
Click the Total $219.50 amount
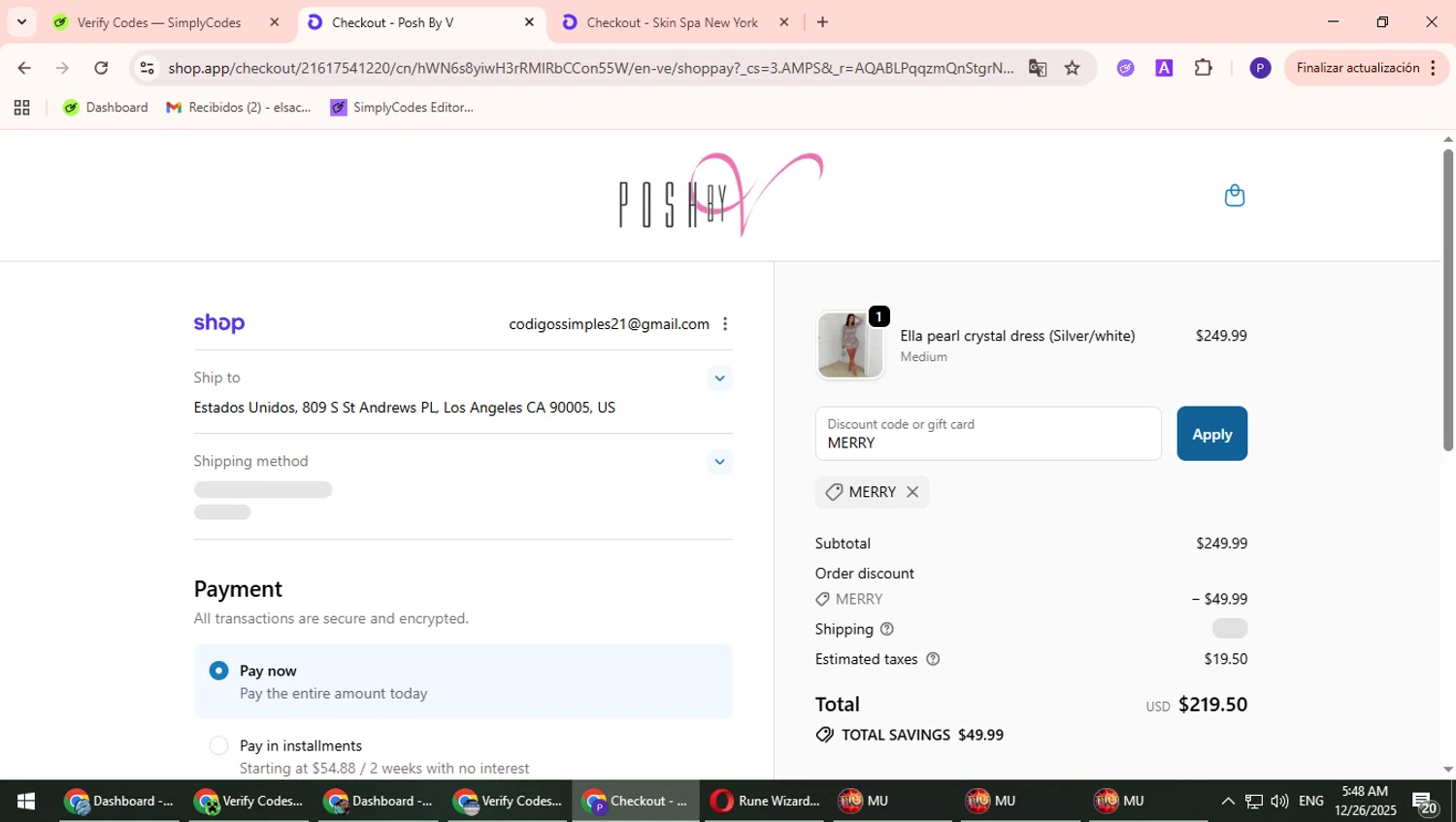pyautogui.click(x=1212, y=705)
